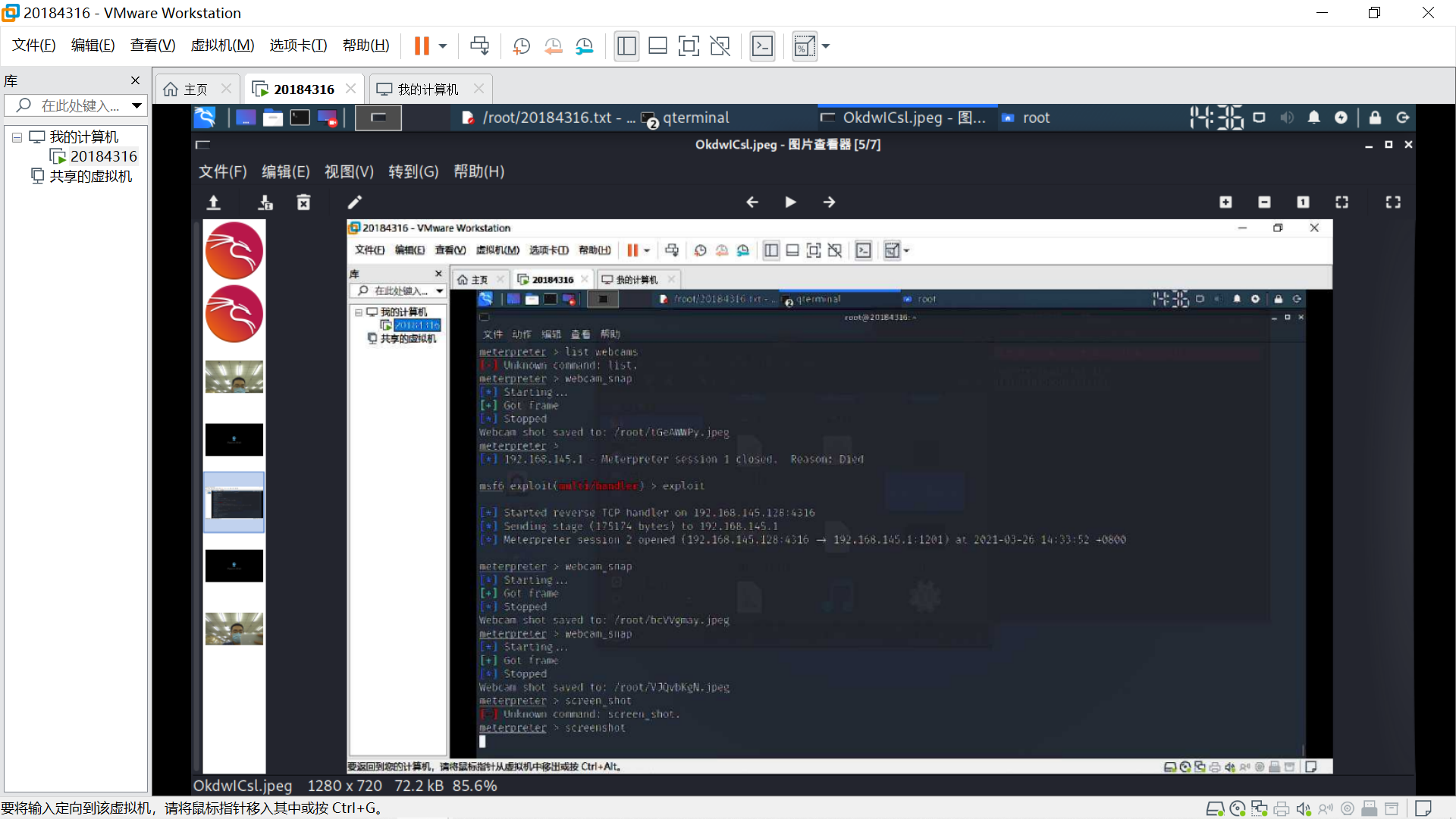Open the snapshot manager wrench icon

coord(584,46)
